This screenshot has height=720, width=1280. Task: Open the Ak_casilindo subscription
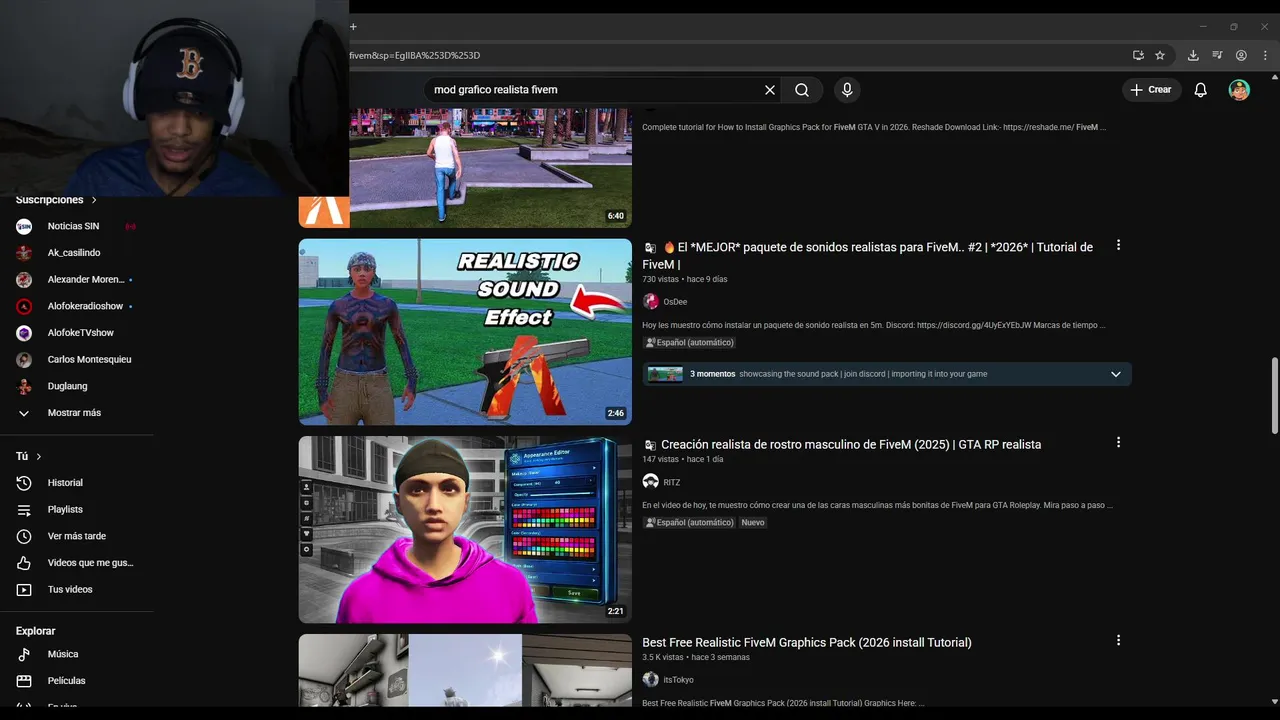76,253
